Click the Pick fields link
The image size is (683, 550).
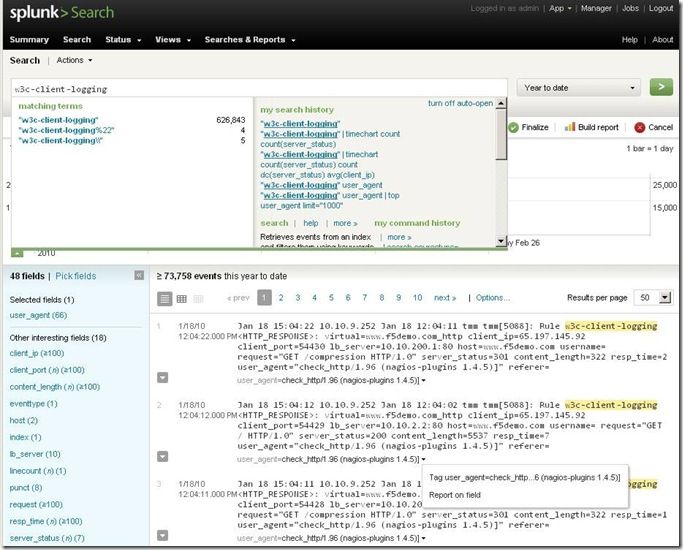(76, 276)
